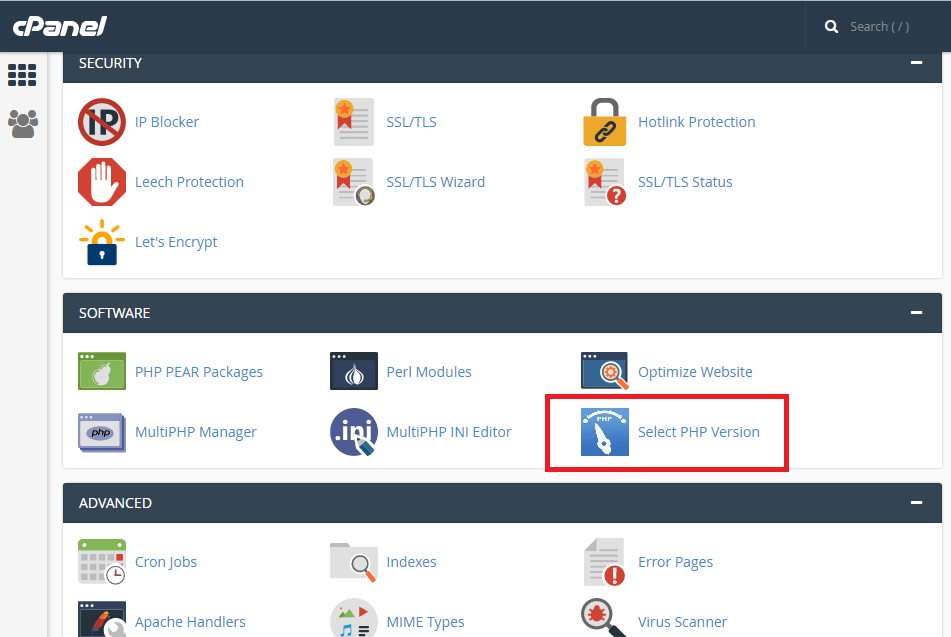Open the Let's Encrypt lock icon
The image size is (951, 637).
(x=102, y=242)
